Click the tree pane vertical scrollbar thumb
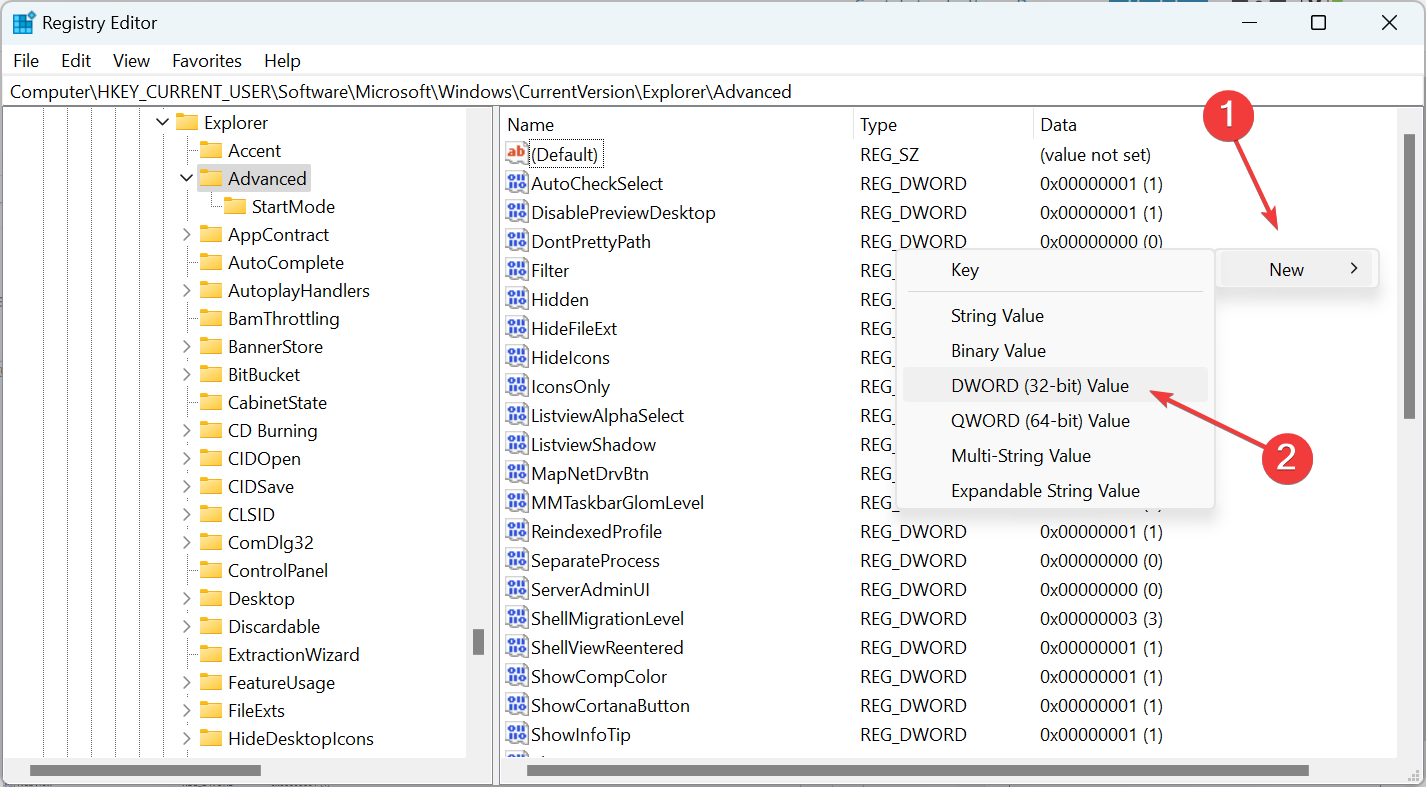Screen dimensions: 1426x787 pyautogui.click(x=478, y=641)
